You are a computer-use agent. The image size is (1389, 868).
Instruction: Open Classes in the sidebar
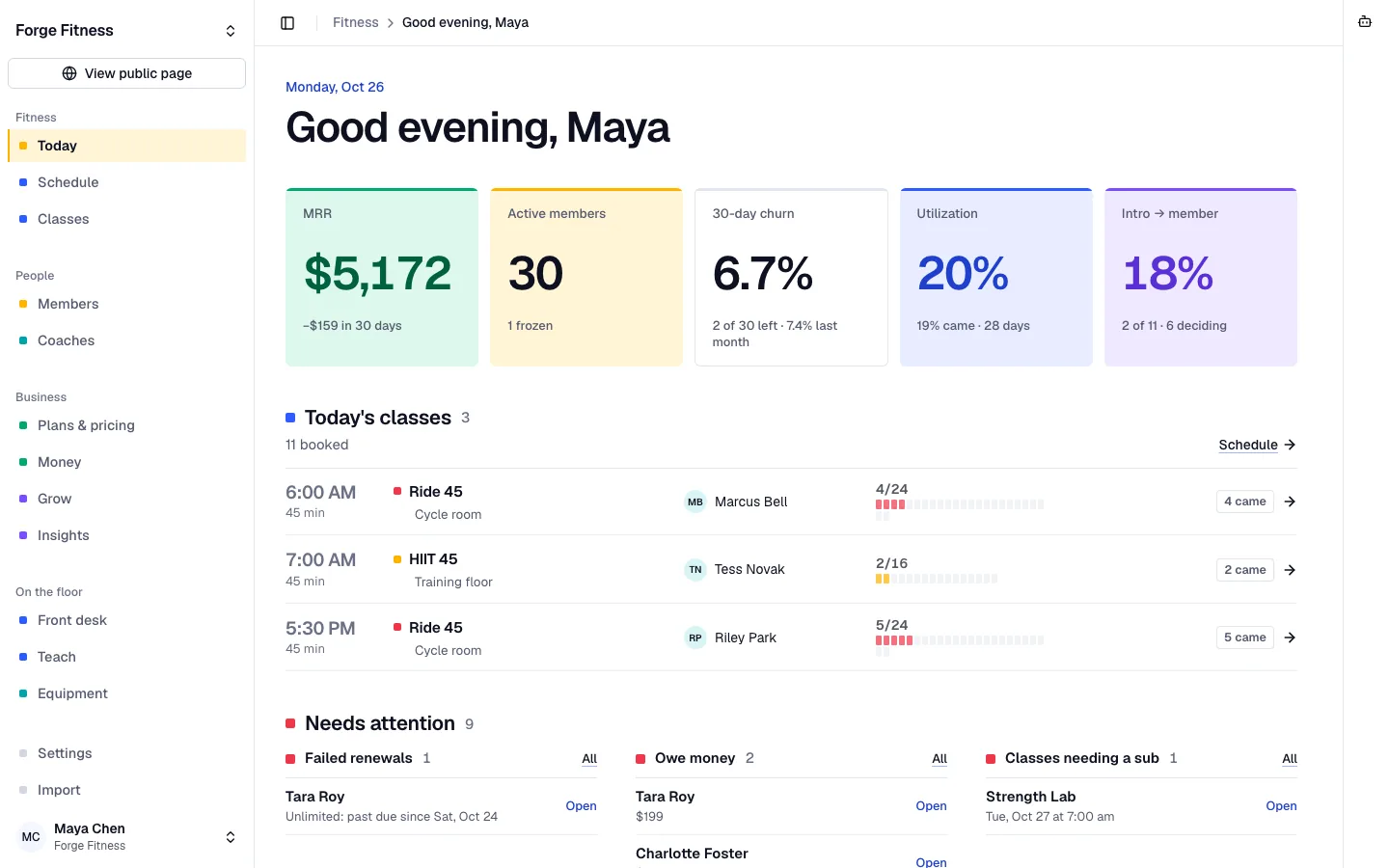click(126, 219)
